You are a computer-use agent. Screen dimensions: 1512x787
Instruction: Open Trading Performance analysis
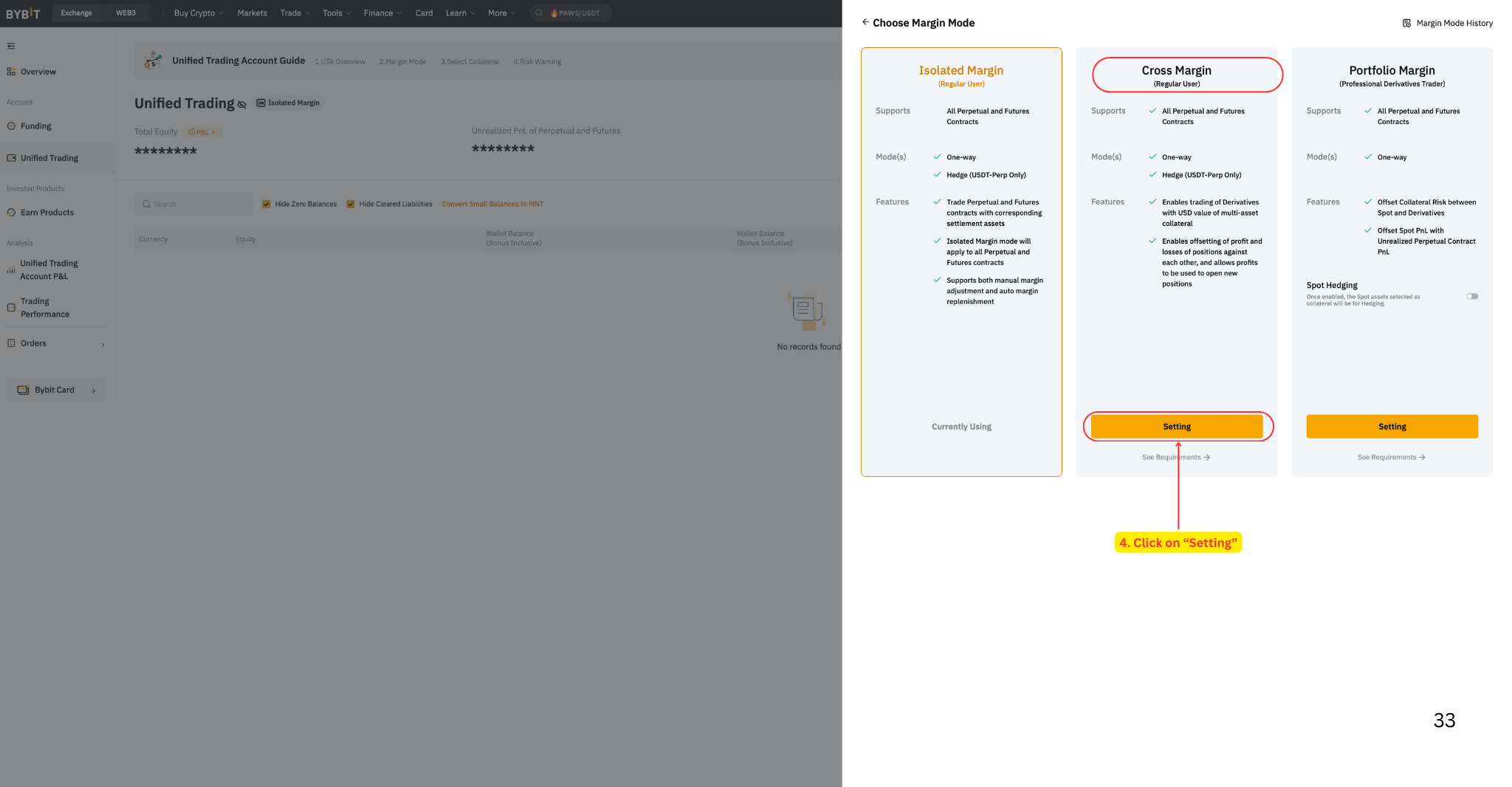(x=45, y=308)
